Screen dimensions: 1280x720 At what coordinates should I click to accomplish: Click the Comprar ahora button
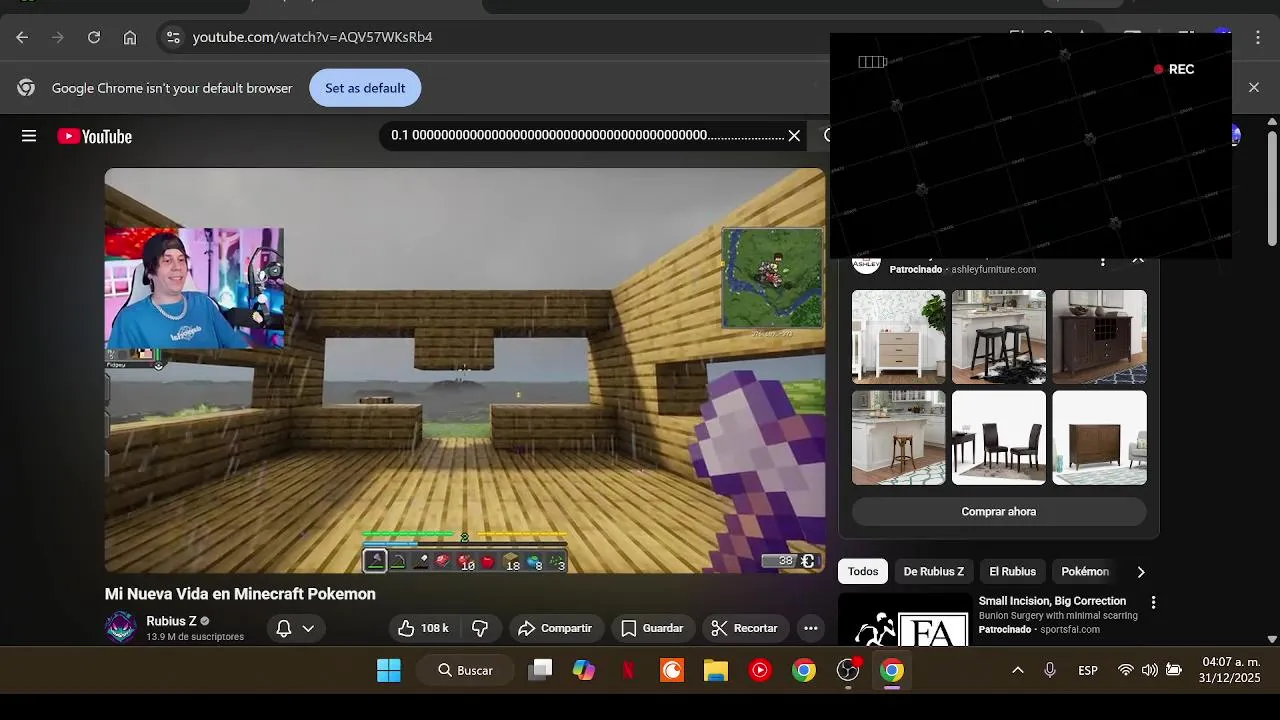click(999, 512)
